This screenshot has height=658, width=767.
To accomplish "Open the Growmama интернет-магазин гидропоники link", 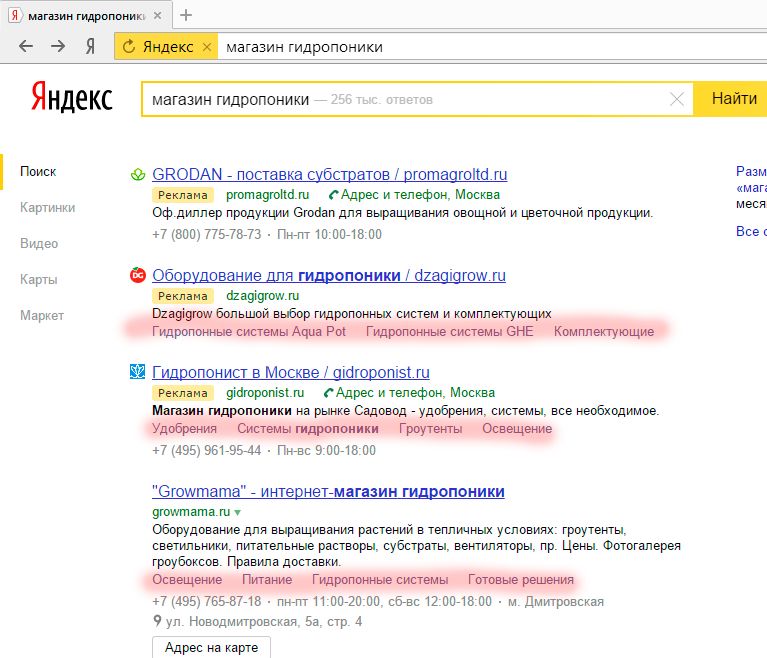I will (x=328, y=491).
